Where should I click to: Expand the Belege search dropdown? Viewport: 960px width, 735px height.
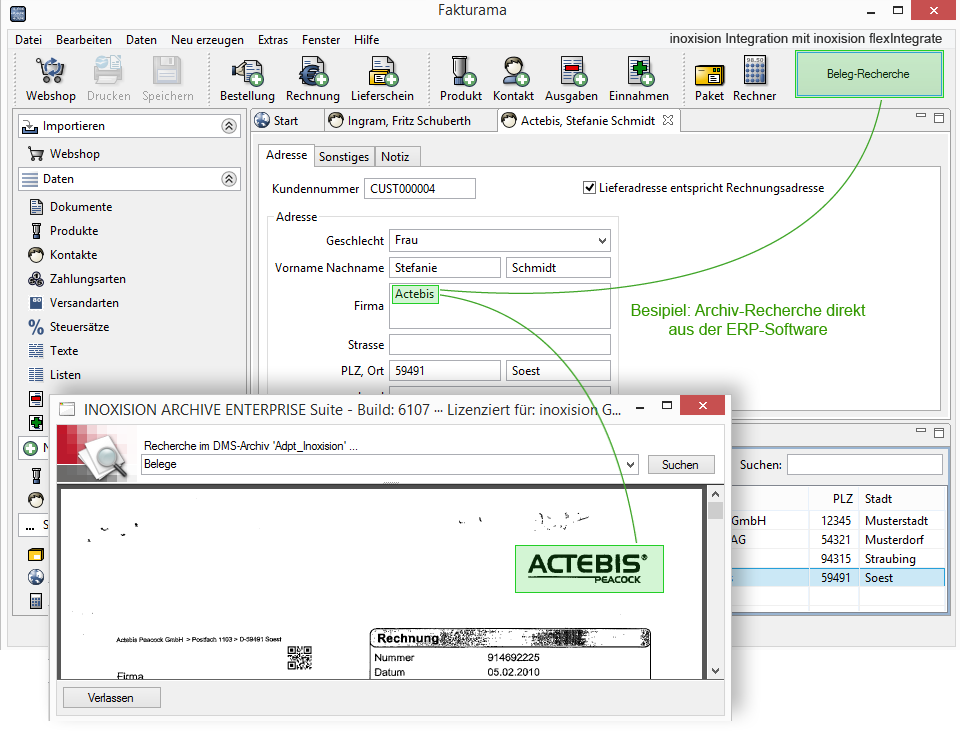pos(630,465)
